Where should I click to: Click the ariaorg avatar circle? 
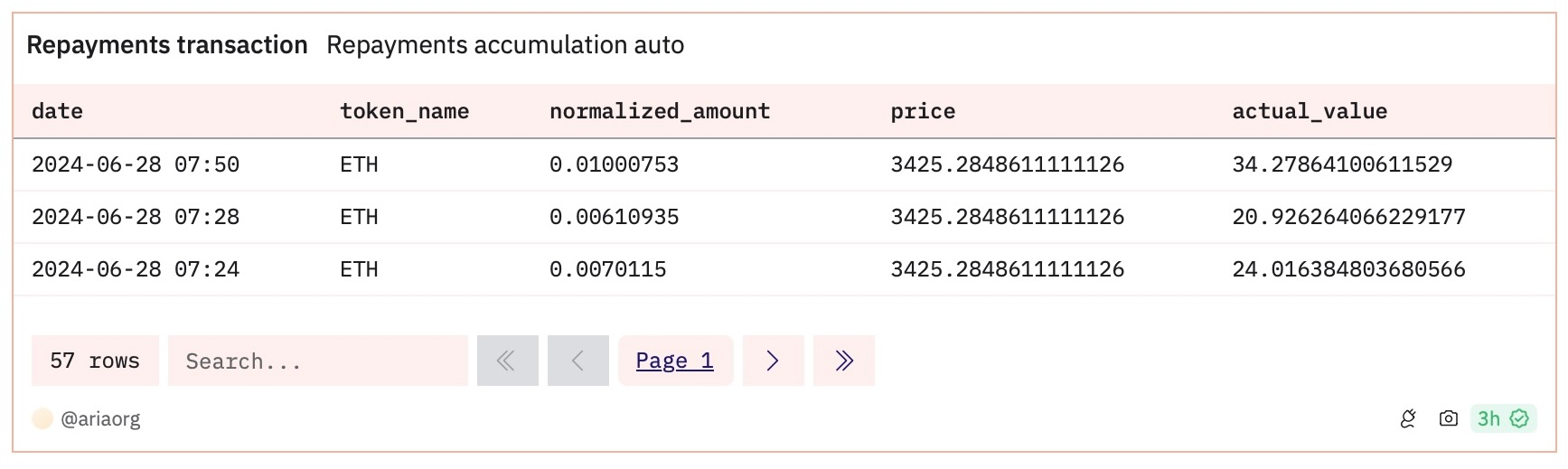42,418
